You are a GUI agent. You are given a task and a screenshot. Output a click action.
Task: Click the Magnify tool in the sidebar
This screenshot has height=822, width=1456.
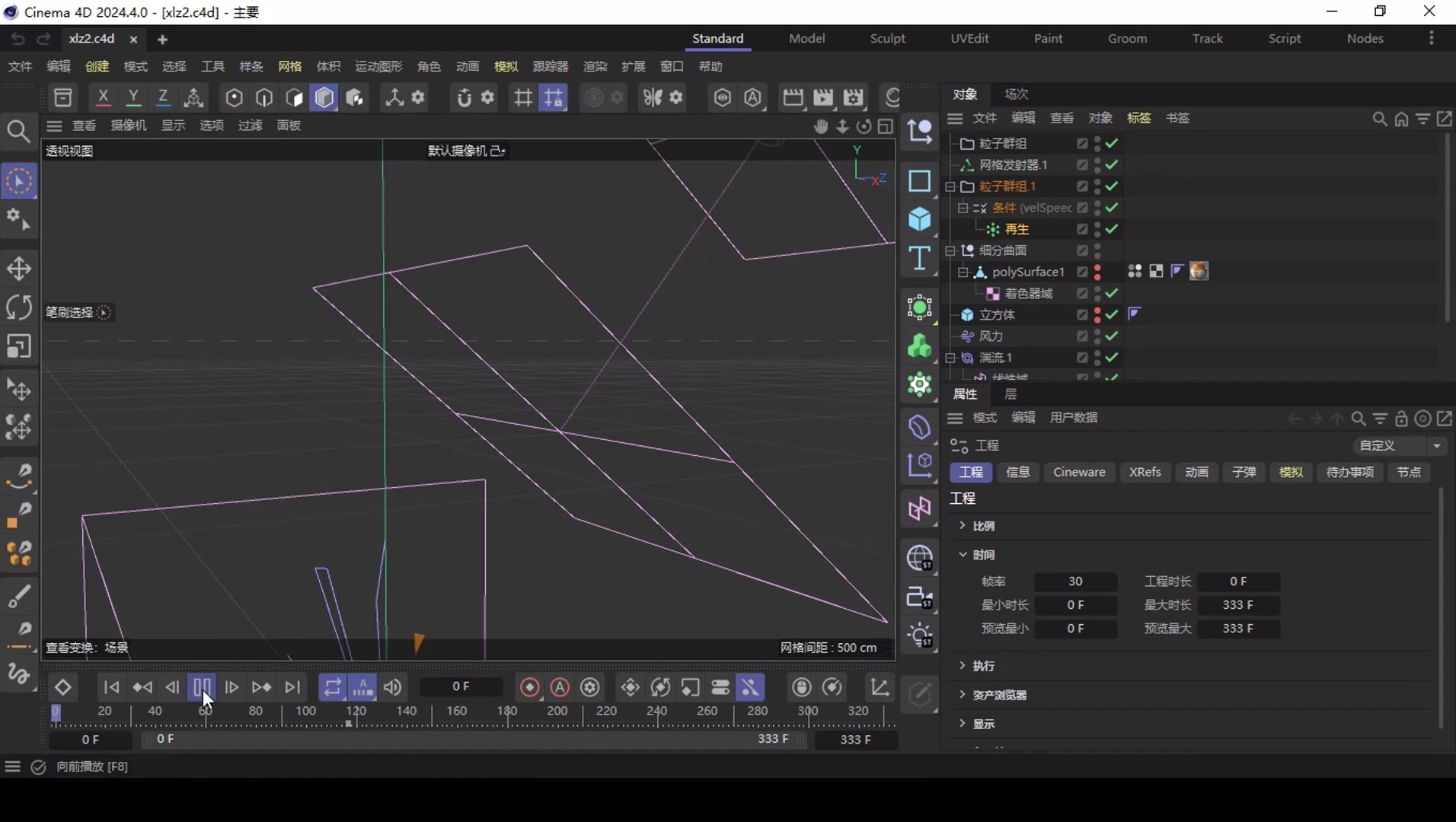(x=18, y=131)
